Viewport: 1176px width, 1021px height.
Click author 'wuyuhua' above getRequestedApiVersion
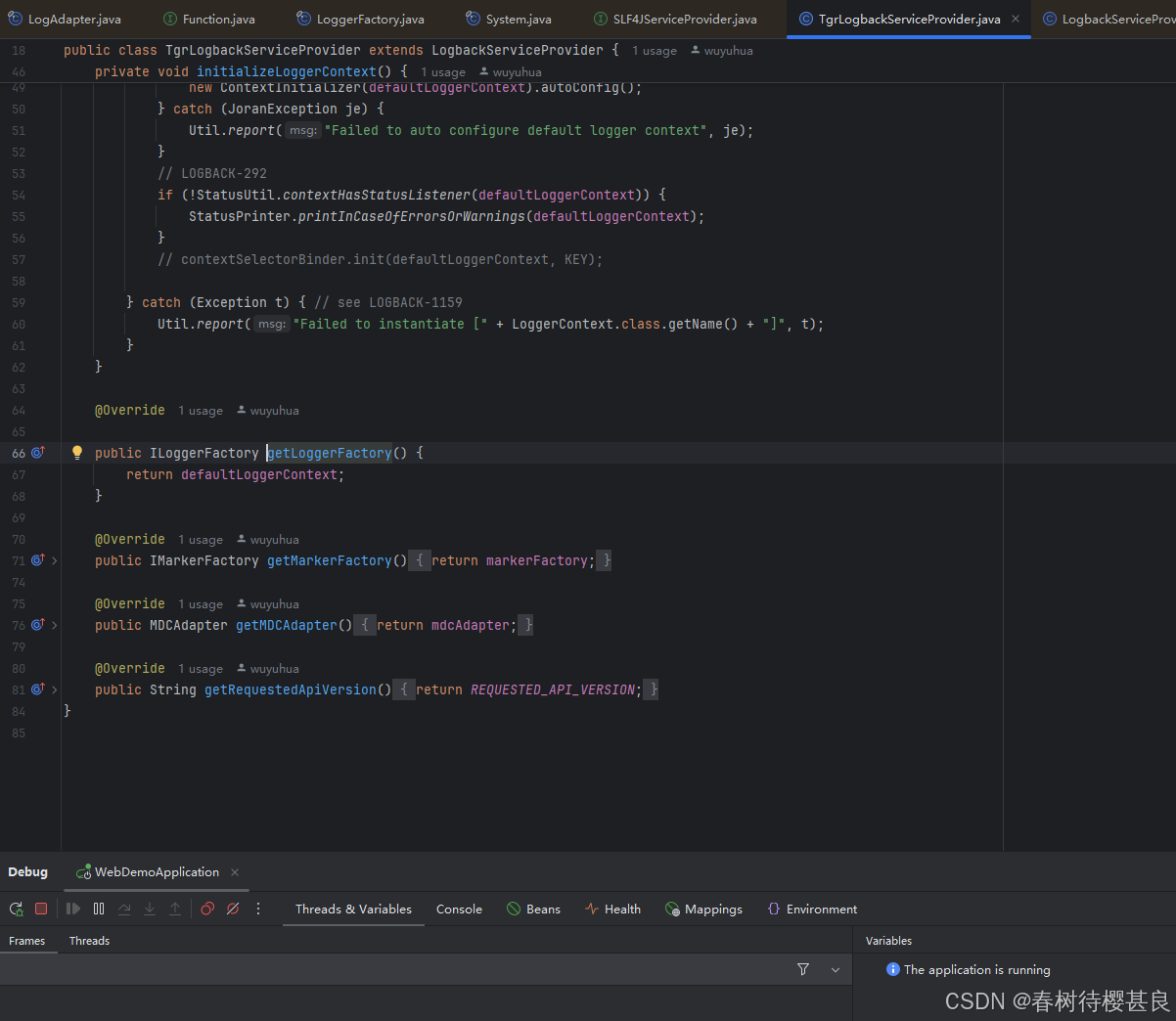[x=268, y=669]
